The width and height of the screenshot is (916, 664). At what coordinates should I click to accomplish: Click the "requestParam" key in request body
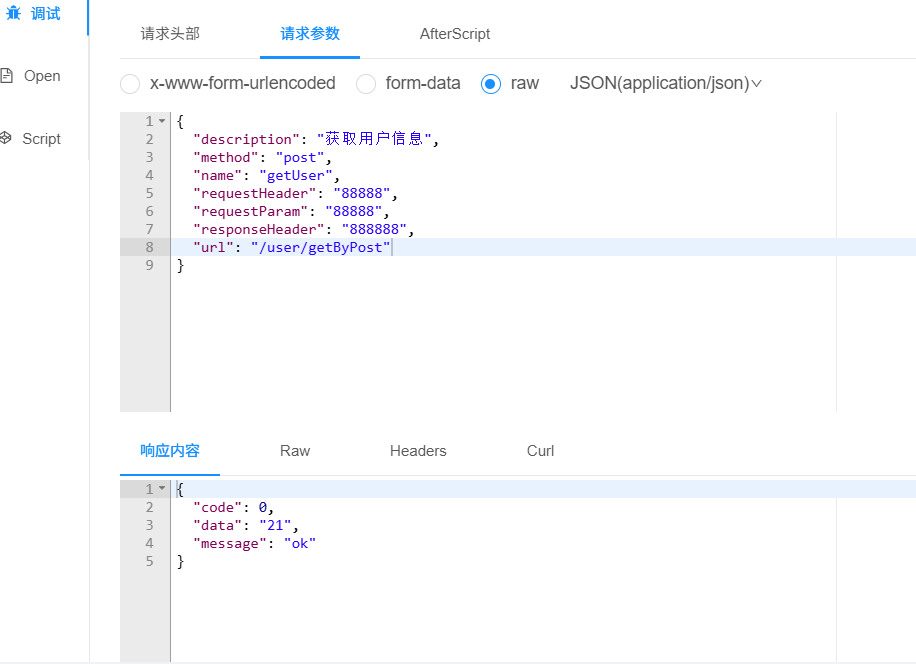pos(250,211)
